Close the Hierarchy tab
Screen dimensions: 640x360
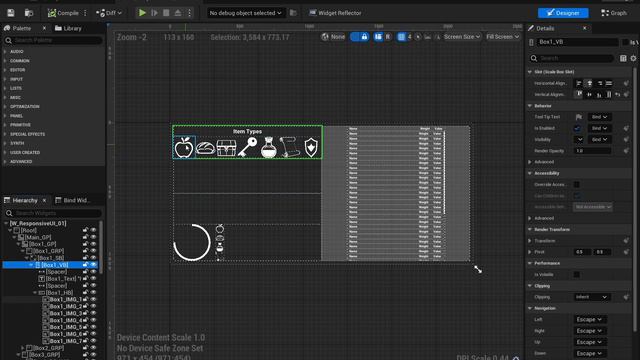tap(44, 200)
